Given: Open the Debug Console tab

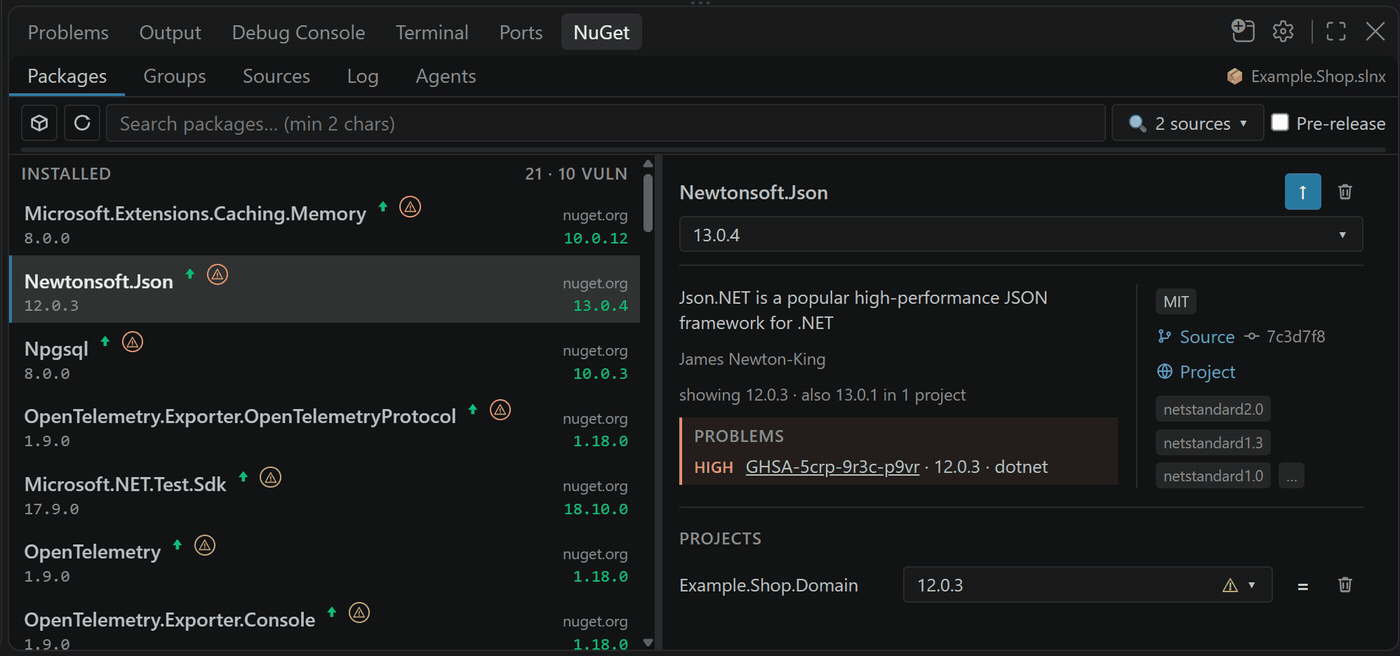Looking at the screenshot, I should [x=298, y=32].
